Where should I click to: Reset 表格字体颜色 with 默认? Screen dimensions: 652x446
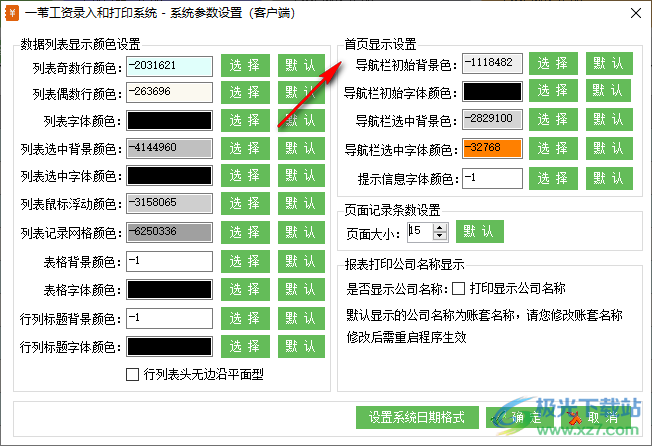coord(301,289)
